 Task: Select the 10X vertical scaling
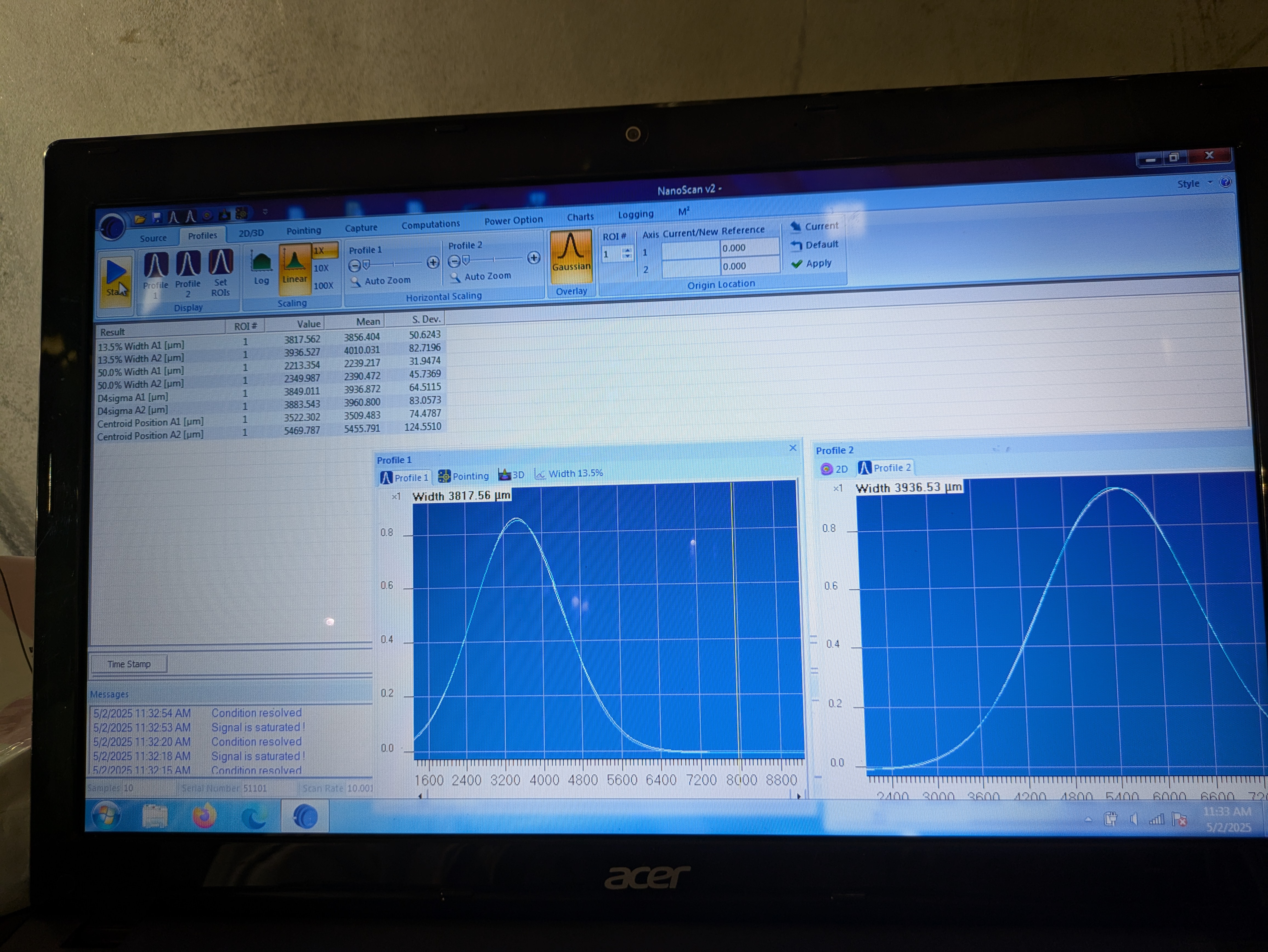pyautogui.click(x=322, y=268)
